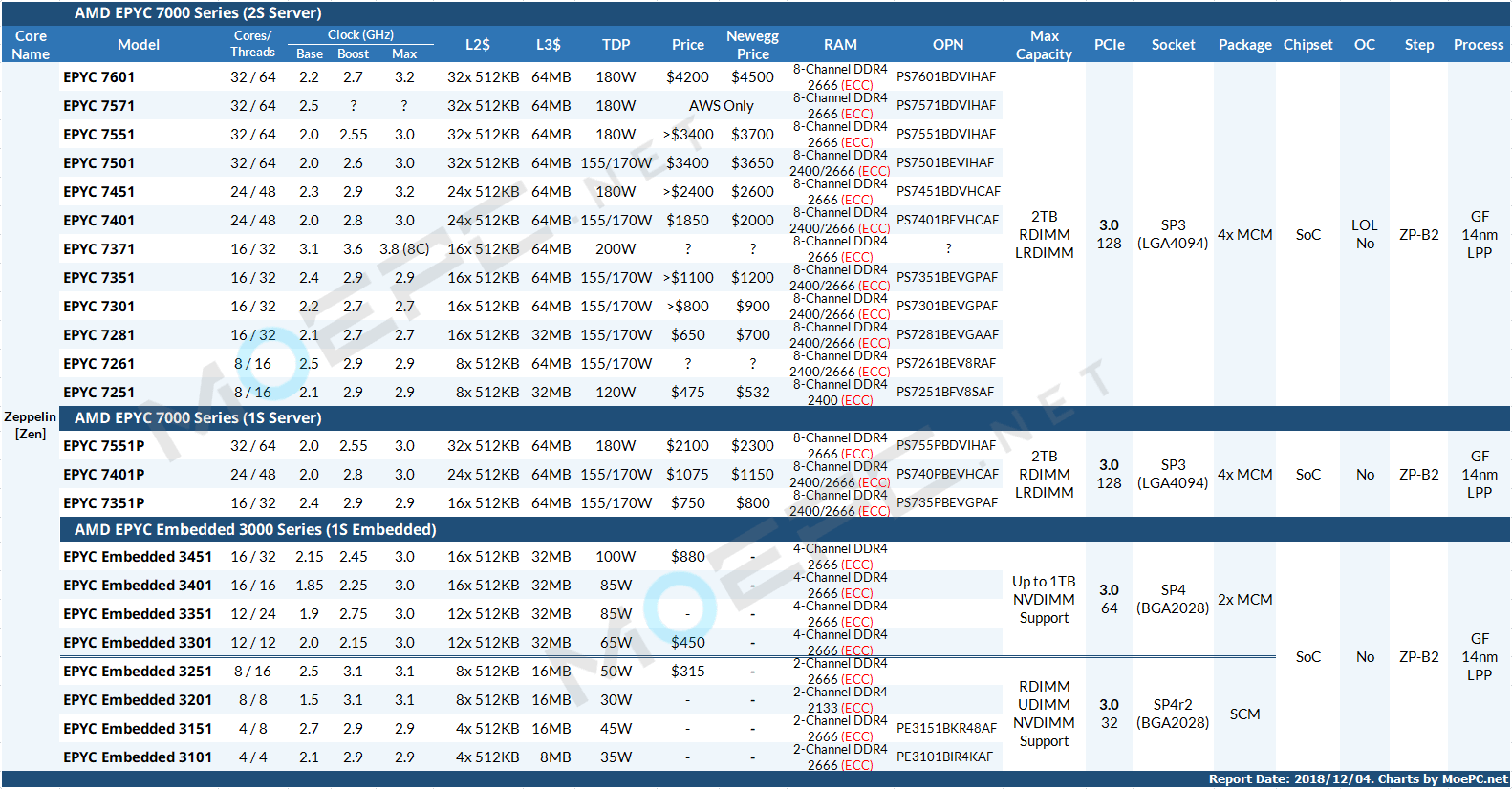The width and height of the screenshot is (1512, 789).
Task: Click the EPYC Embedded 3301 model name
Action: (138, 643)
